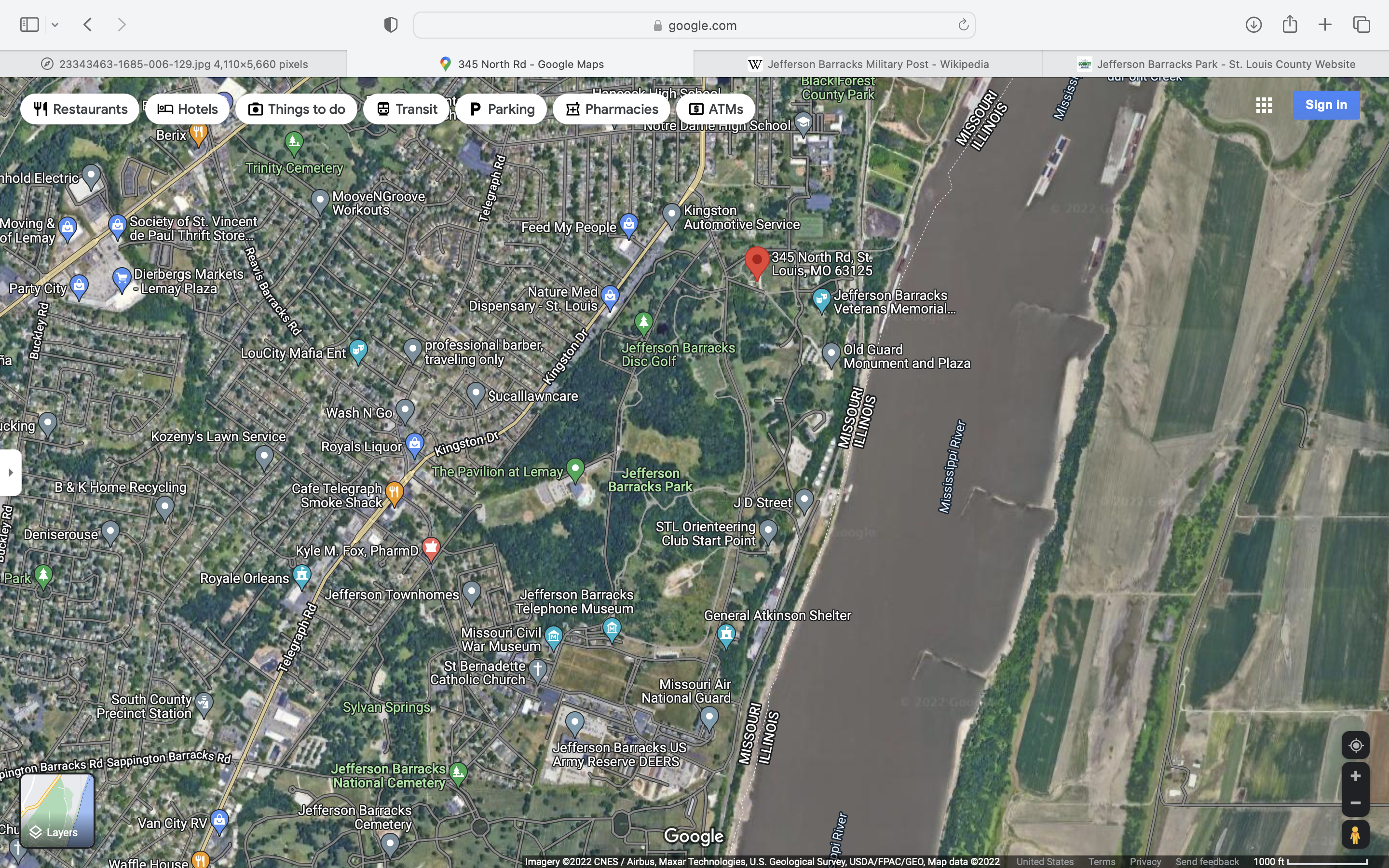The height and width of the screenshot is (868, 1389).
Task: Expand the collapsed side panel arrow
Action: click(x=10, y=473)
